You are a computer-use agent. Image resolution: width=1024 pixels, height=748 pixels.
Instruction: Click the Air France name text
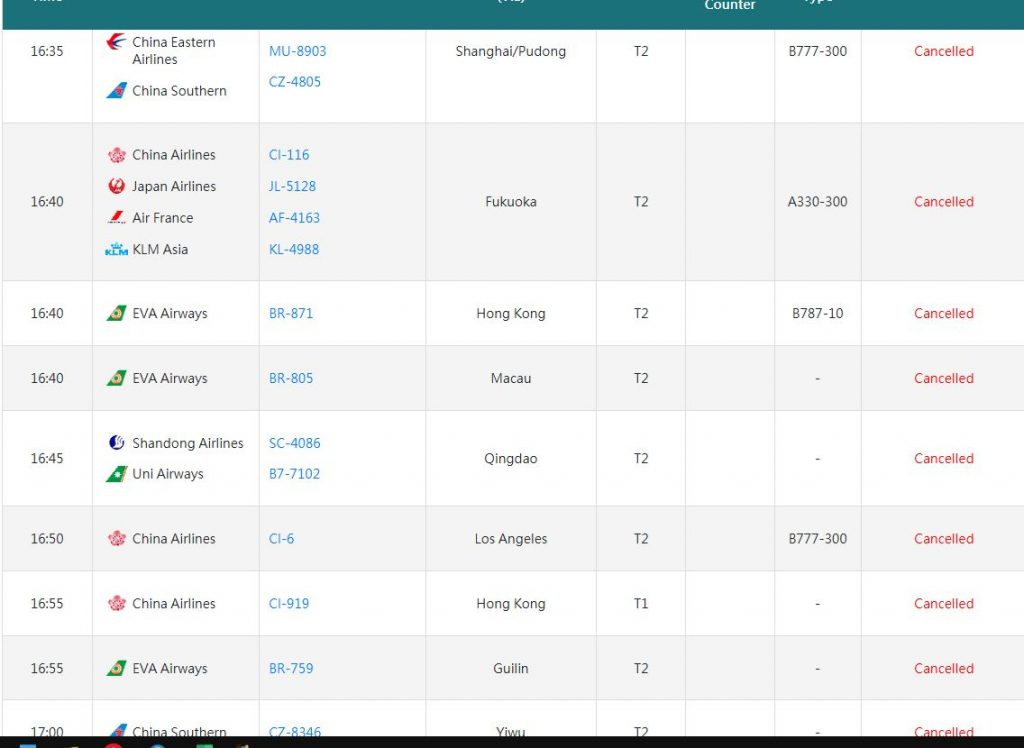[163, 218]
